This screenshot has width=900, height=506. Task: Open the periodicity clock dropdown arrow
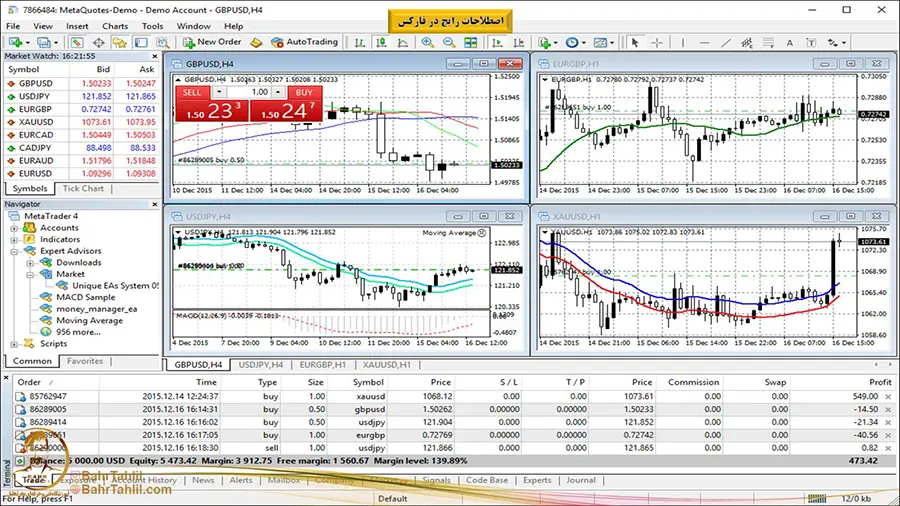pos(585,43)
